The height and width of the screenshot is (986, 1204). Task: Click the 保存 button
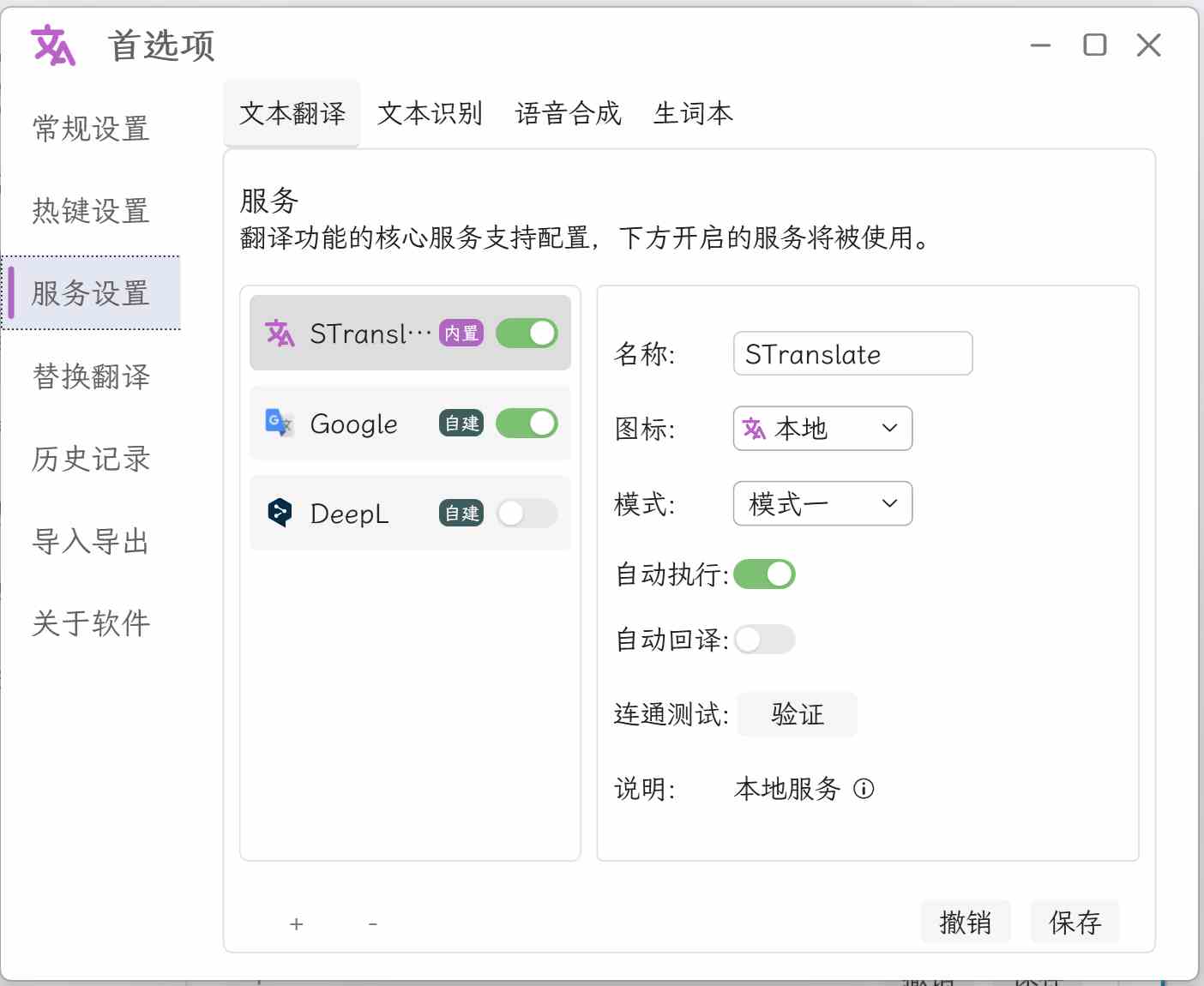(1075, 922)
